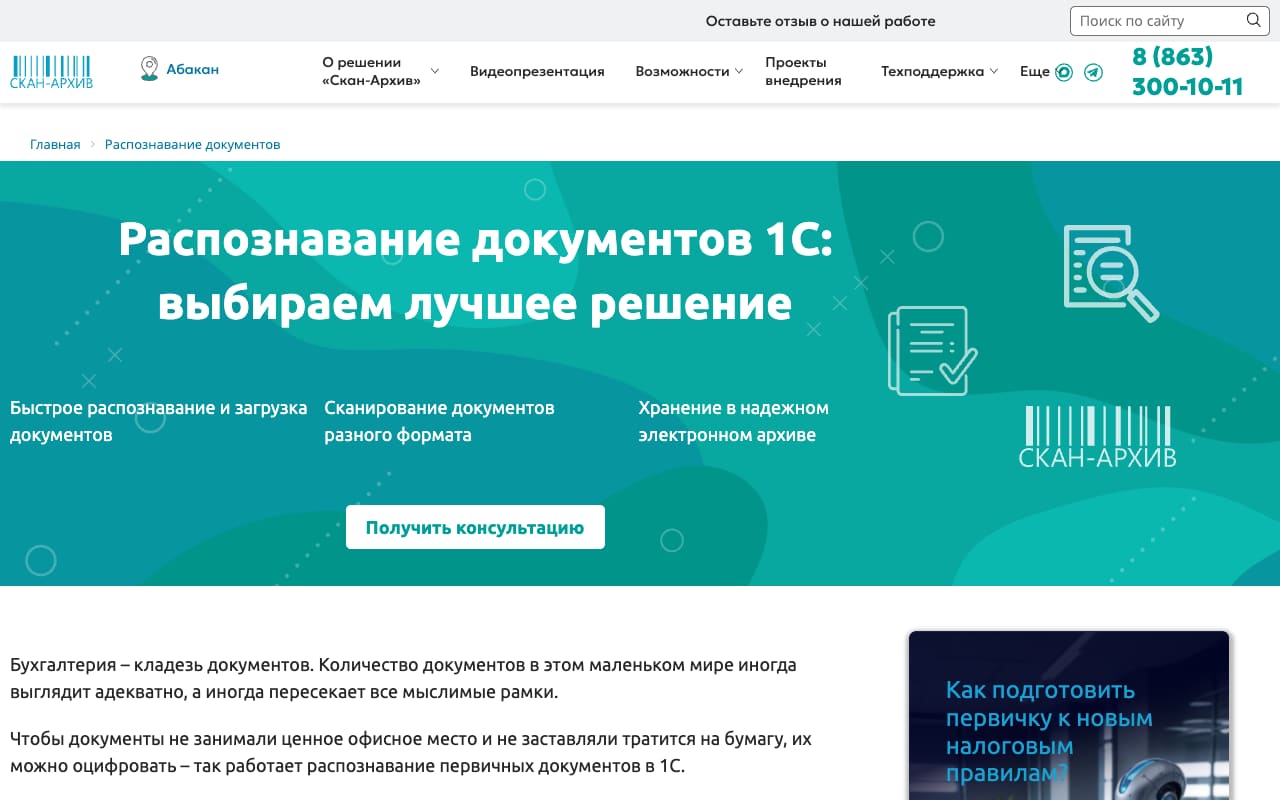Open the Техподдержка menu item
Viewport: 1280px width, 800px height.
(932, 71)
